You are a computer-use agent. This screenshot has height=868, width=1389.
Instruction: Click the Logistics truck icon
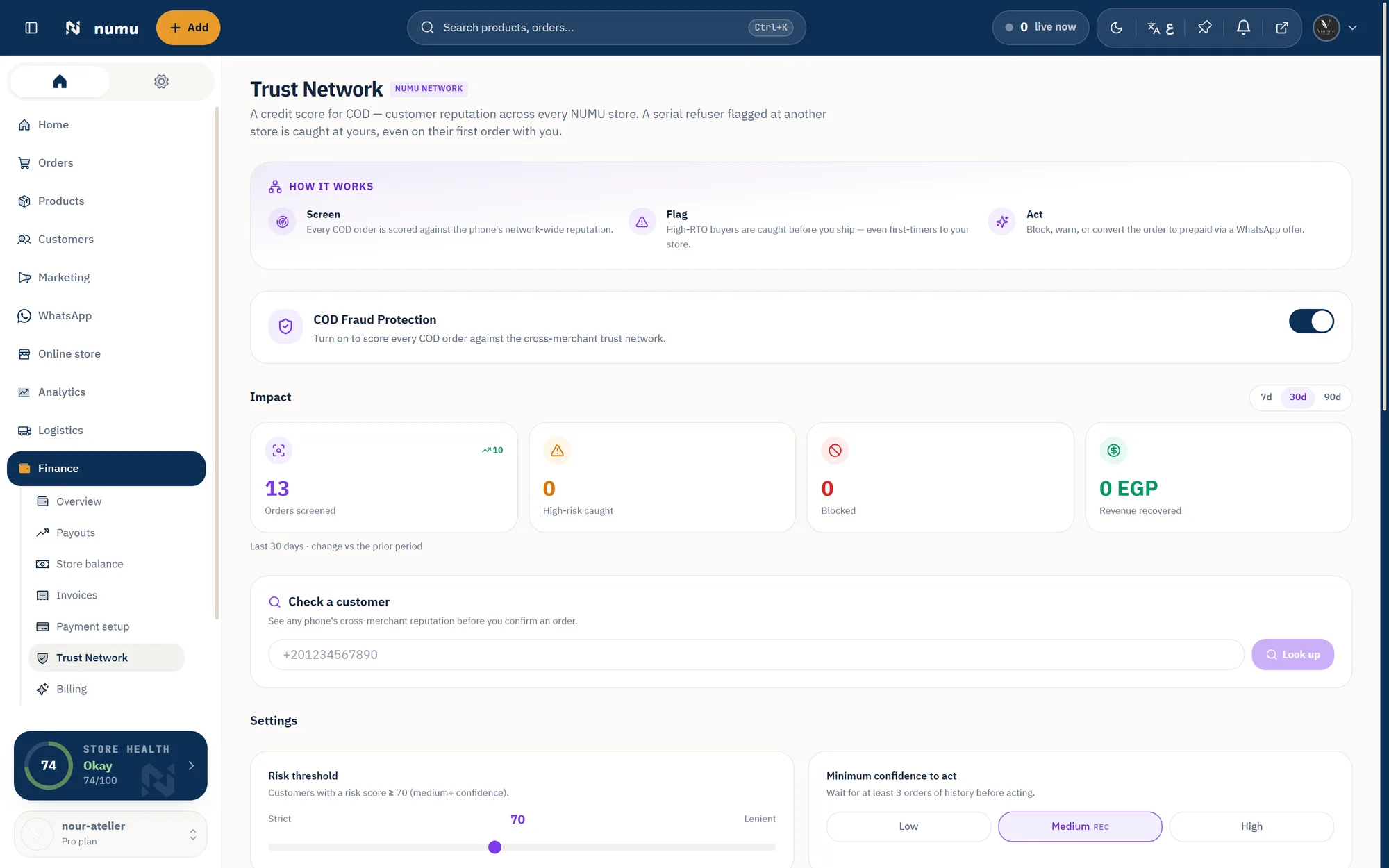pyautogui.click(x=24, y=431)
